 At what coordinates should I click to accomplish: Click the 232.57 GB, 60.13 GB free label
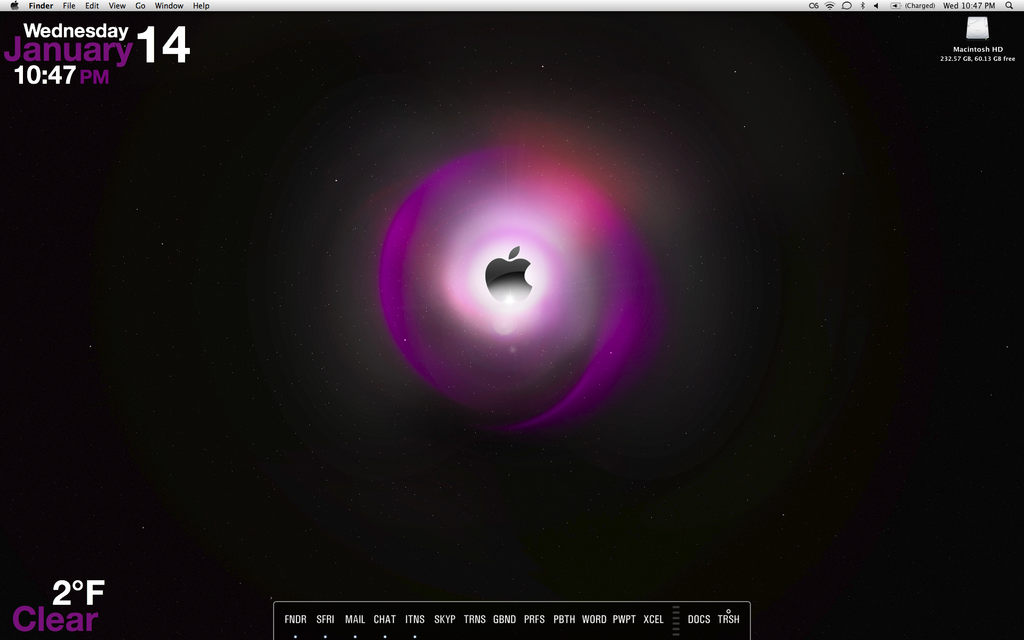pos(978,59)
